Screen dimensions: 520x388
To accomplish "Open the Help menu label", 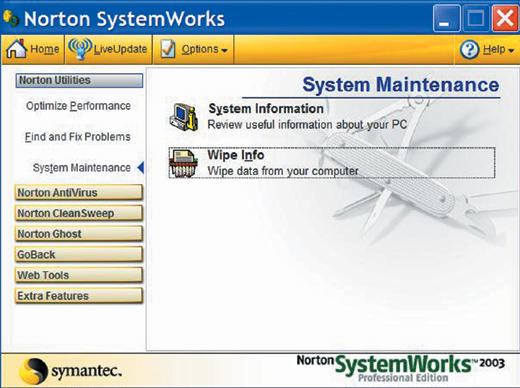I will [x=494, y=49].
